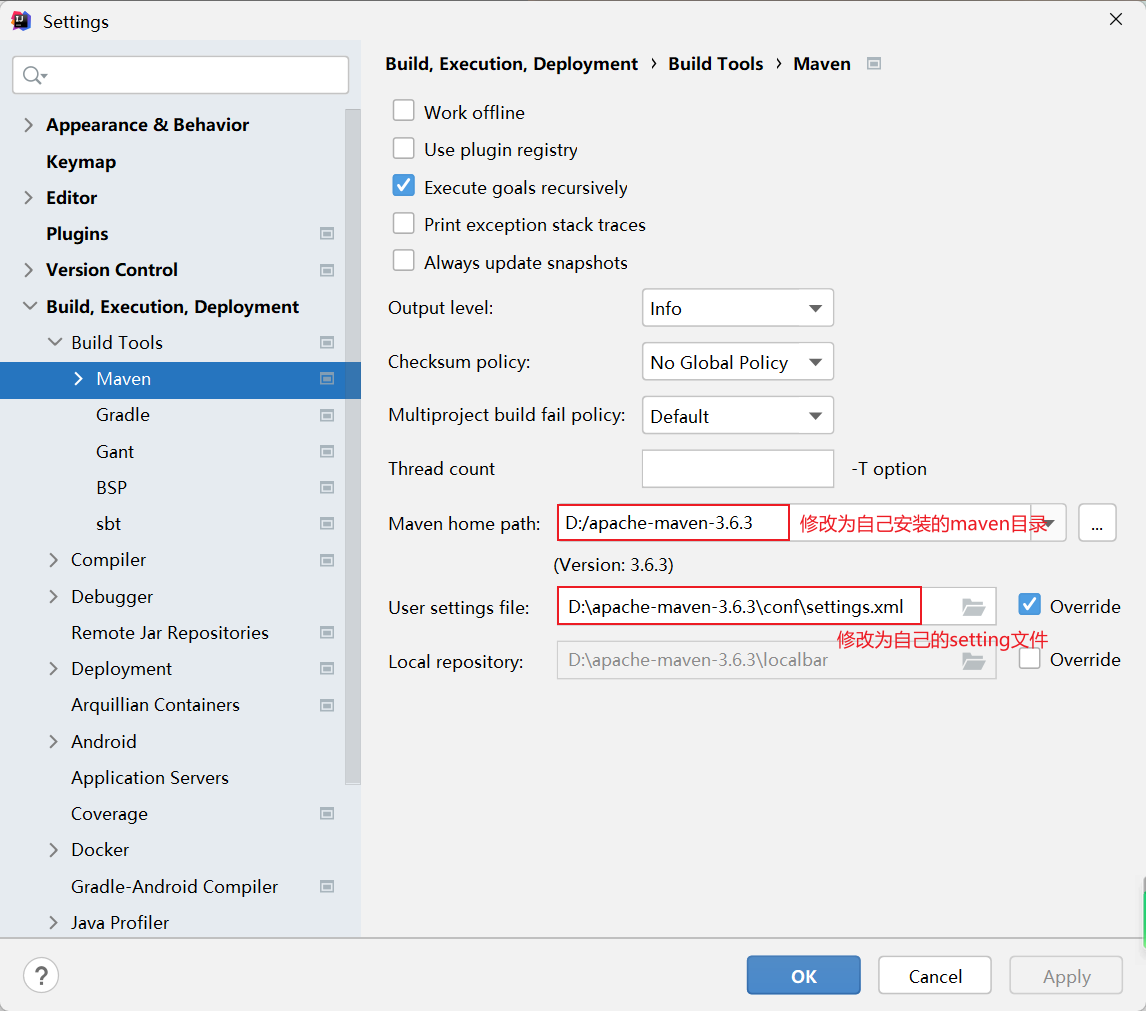
Task: Click the Apply button
Action: pyautogui.click(x=1066, y=975)
